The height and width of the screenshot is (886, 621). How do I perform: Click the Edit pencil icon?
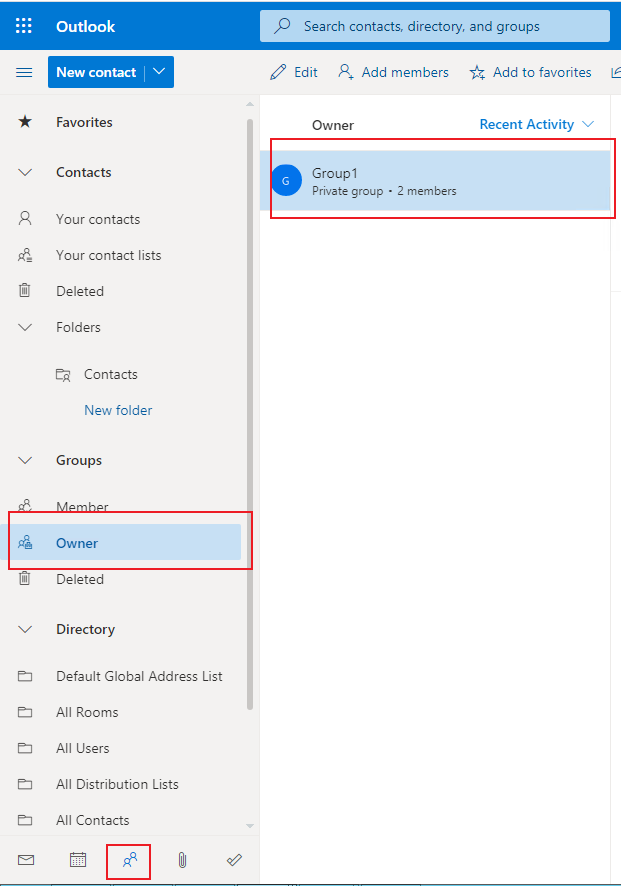pyautogui.click(x=278, y=72)
